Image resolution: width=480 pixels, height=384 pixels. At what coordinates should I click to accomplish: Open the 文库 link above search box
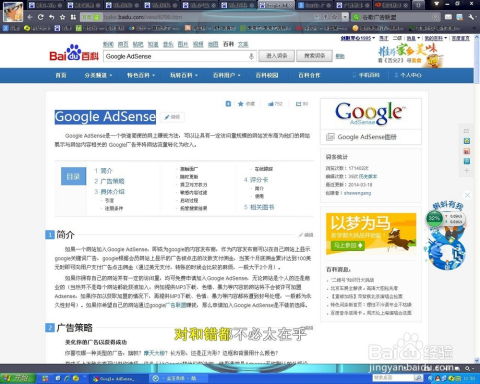click(x=243, y=44)
